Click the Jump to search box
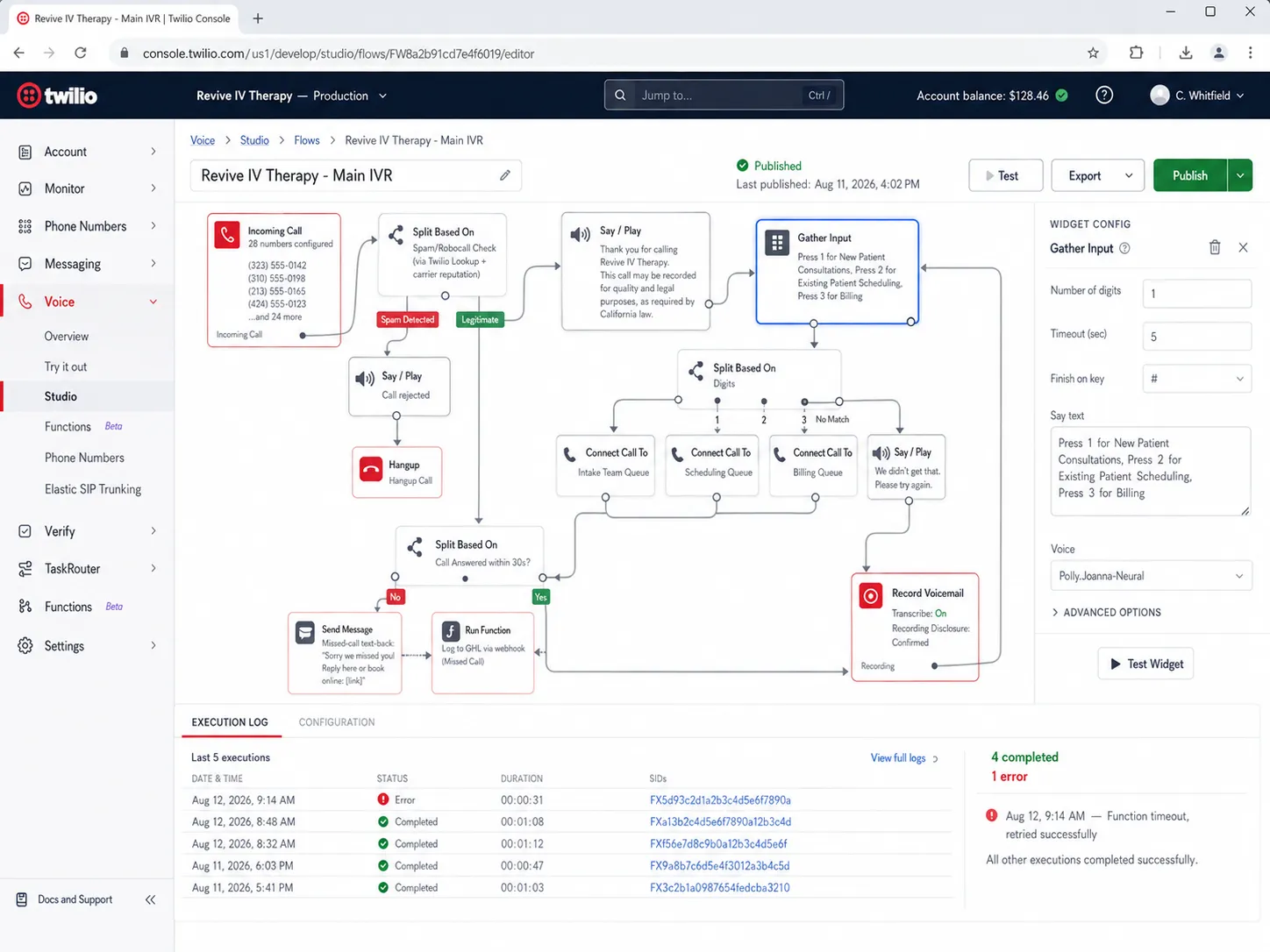 tap(724, 96)
